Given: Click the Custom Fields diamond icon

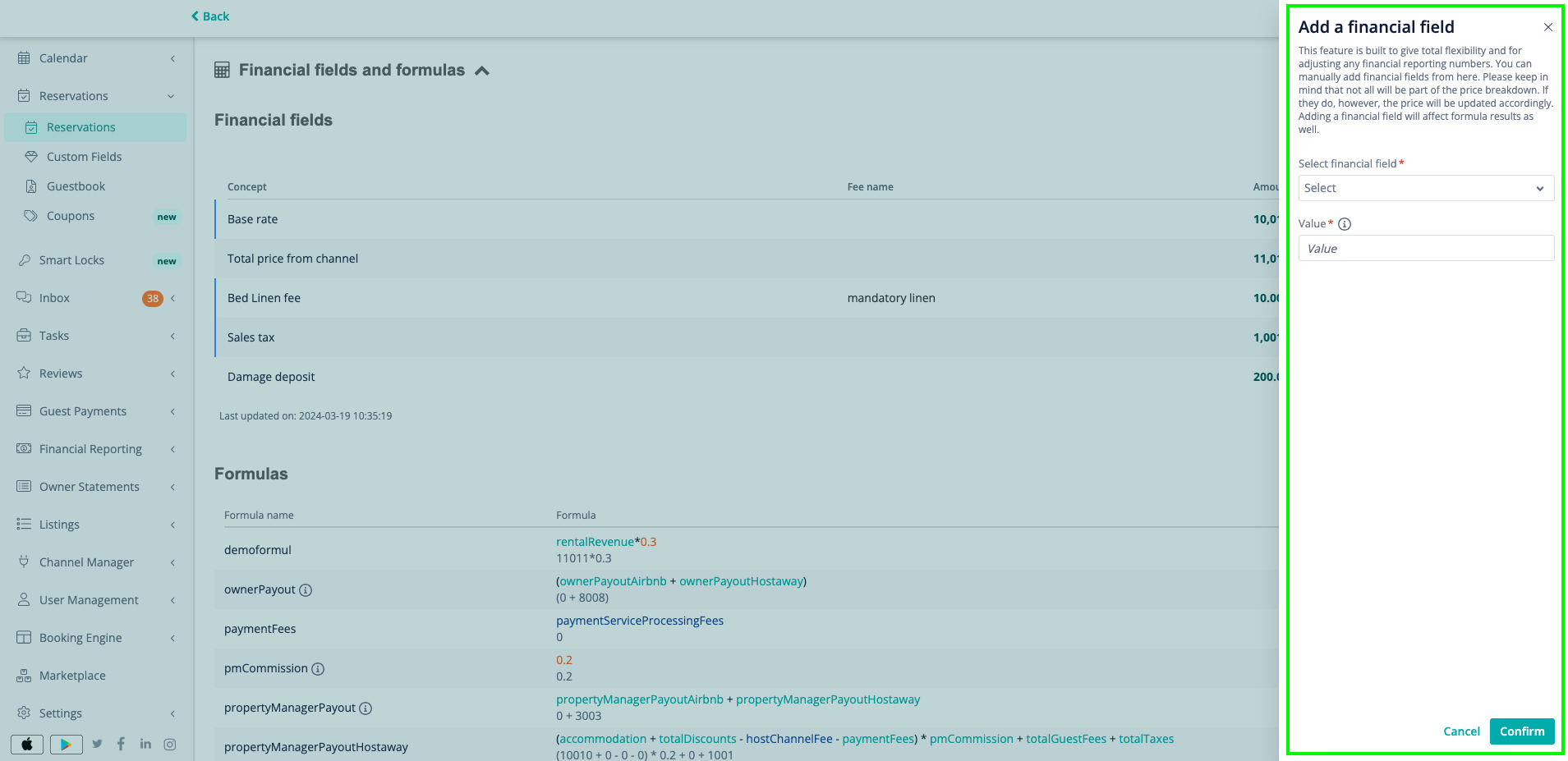Looking at the screenshot, I should pos(31,157).
